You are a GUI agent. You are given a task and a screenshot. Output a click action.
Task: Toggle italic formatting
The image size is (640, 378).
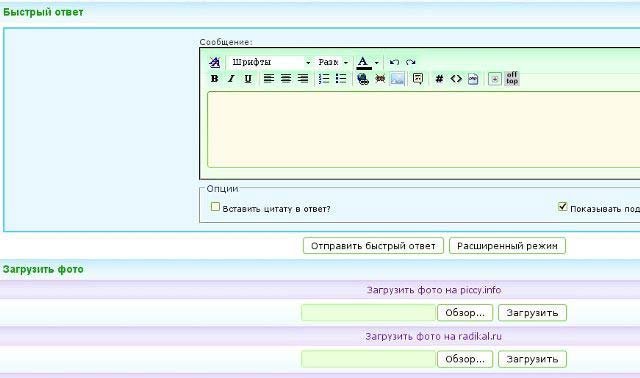point(231,79)
